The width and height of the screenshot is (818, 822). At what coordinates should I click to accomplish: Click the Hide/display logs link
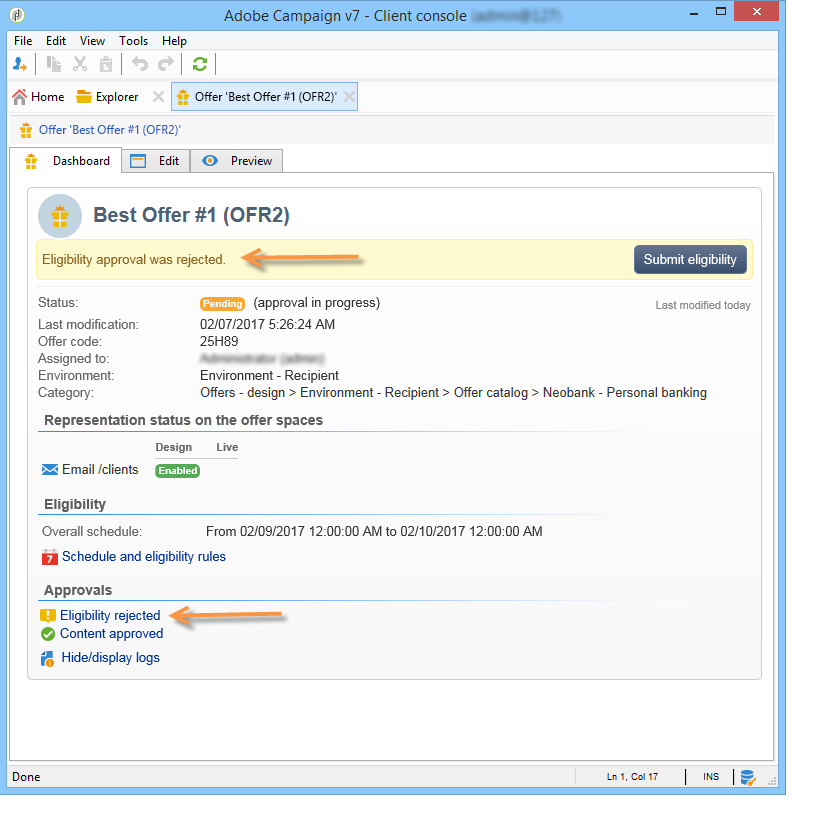(111, 658)
